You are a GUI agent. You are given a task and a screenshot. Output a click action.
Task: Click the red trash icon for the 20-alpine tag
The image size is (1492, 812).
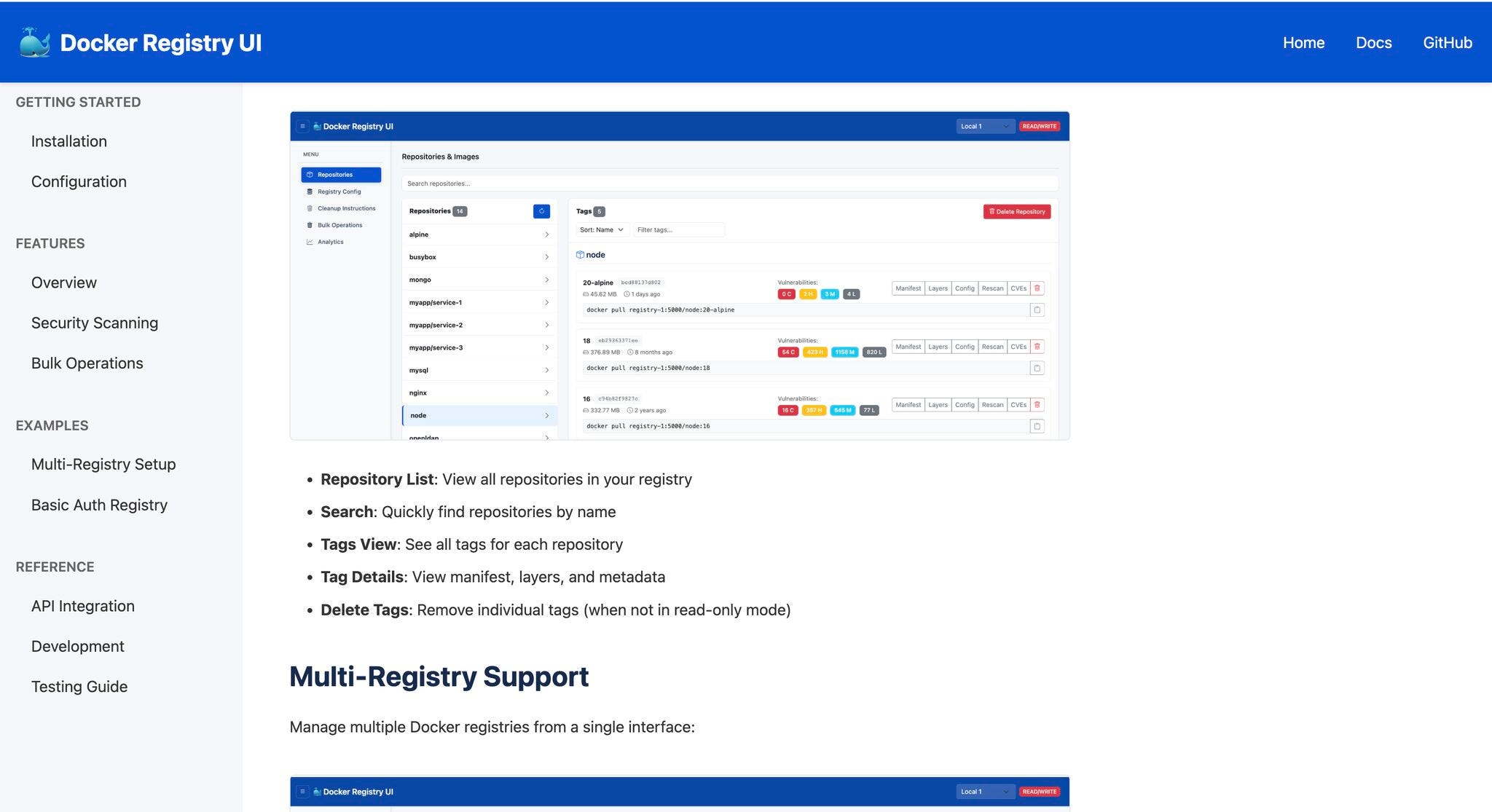pos(1037,288)
